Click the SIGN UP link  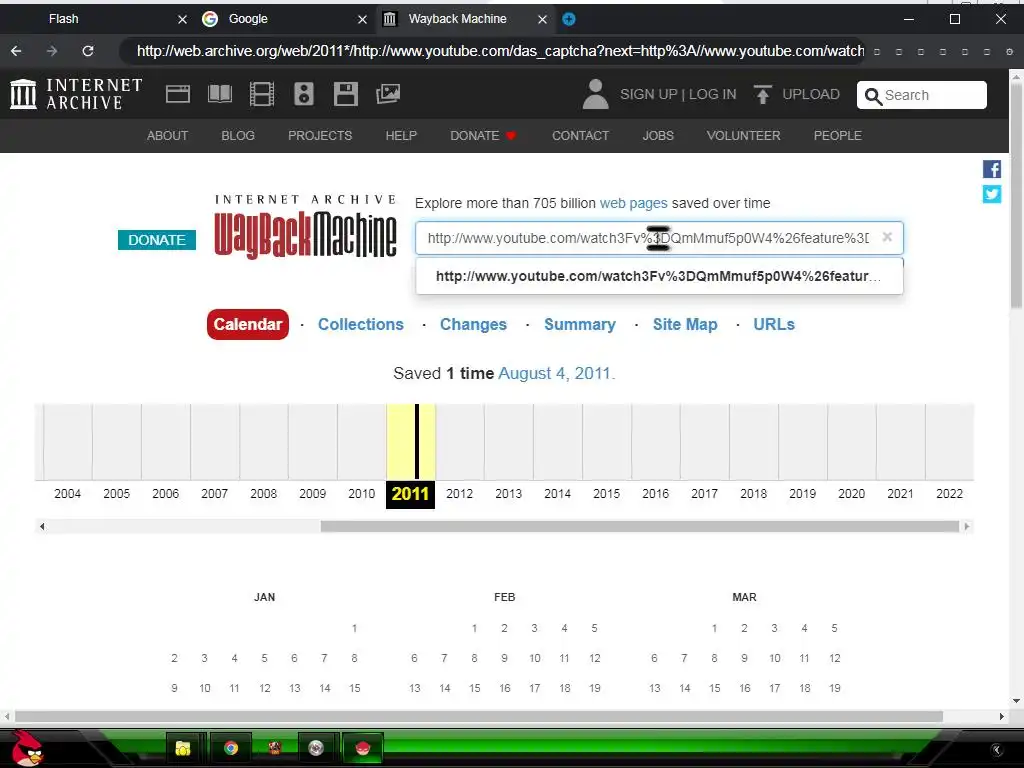tap(648, 95)
